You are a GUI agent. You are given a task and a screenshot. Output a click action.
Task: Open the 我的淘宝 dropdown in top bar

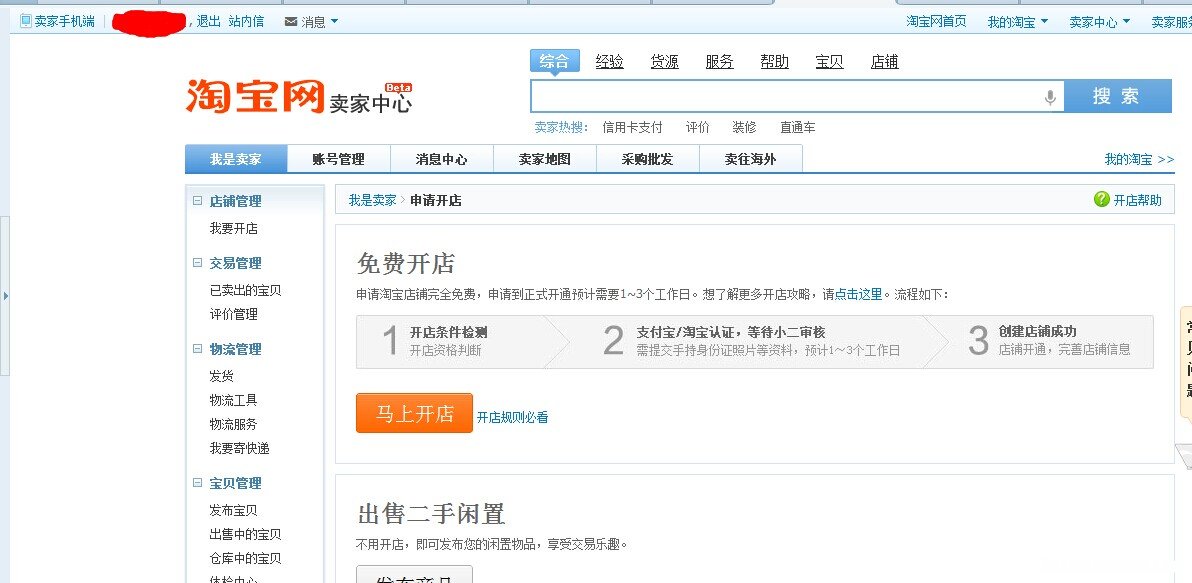(1045, 22)
